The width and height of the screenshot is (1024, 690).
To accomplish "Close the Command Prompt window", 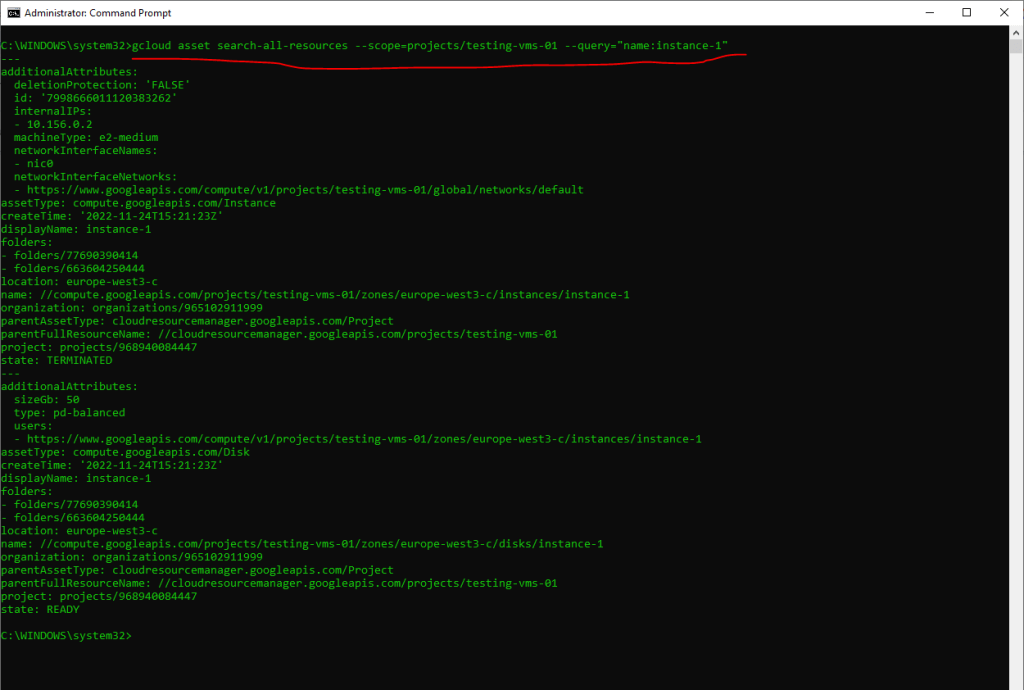I will point(1004,12).
